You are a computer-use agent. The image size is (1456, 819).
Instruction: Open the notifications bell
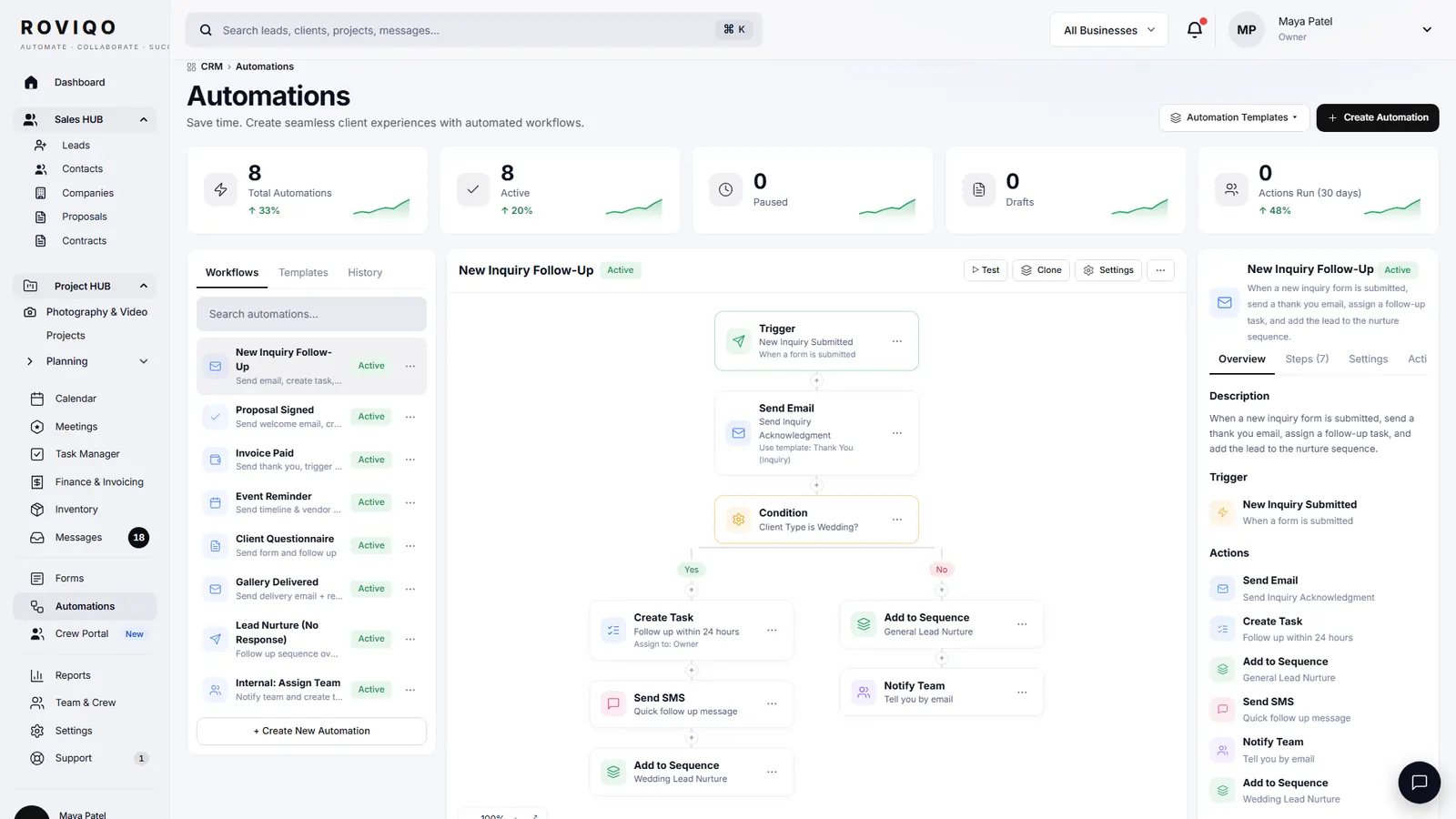pyautogui.click(x=1195, y=30)
